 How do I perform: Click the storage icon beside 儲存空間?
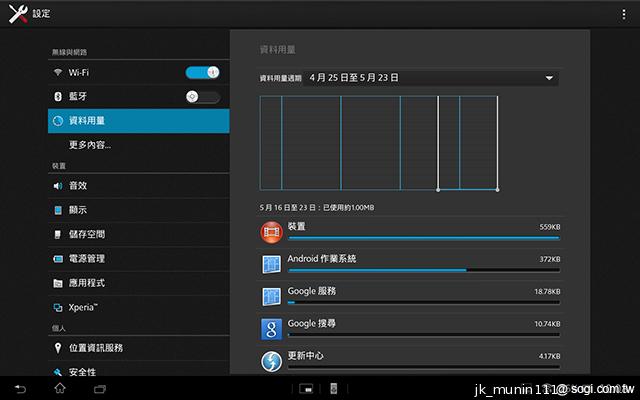[x=58, y=234]
